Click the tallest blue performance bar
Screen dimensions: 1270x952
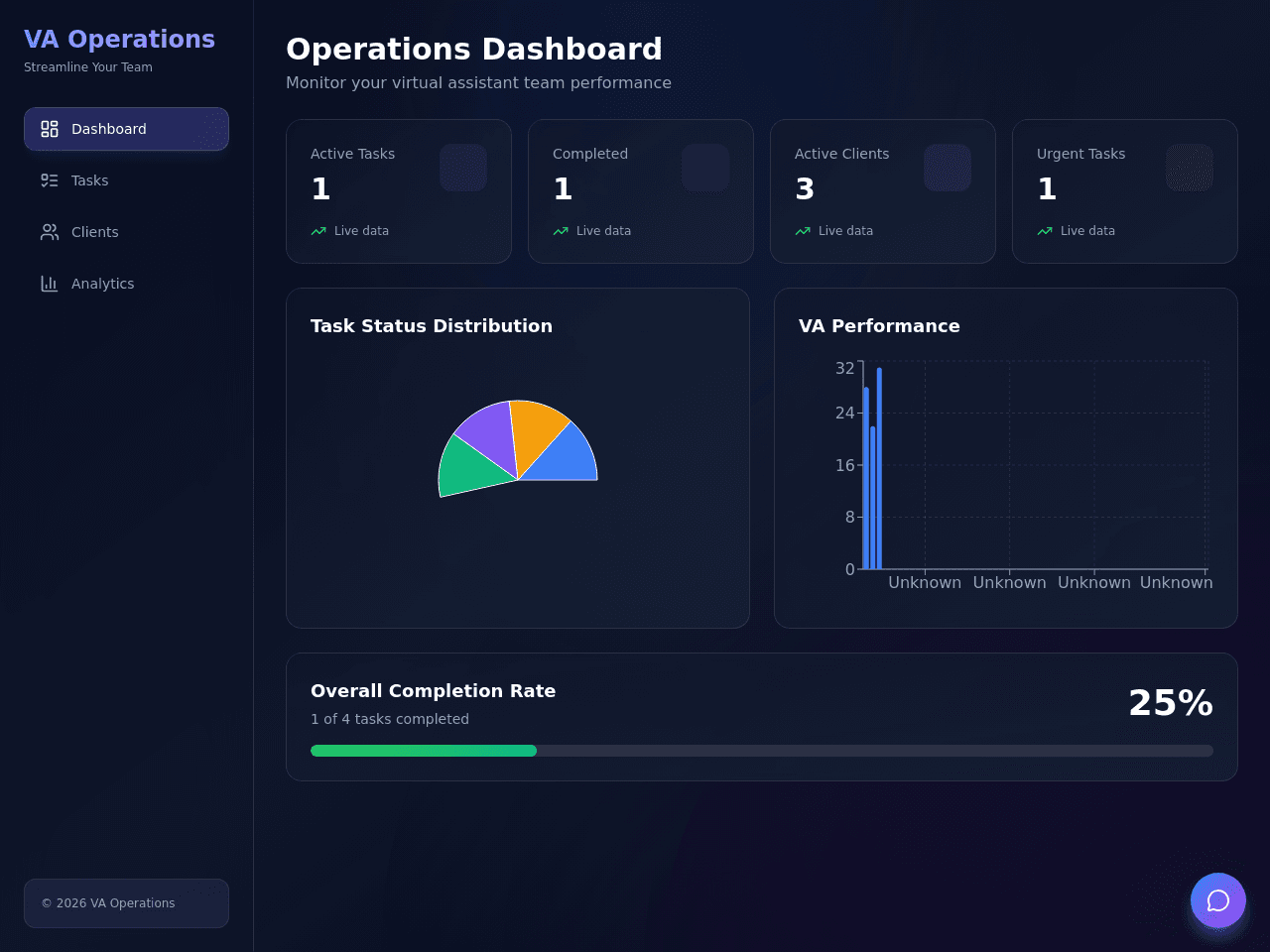[x=879, y=468]
